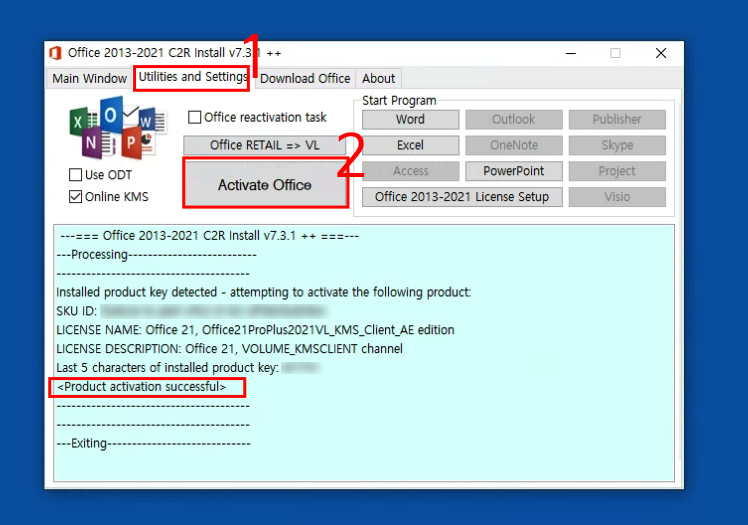
Task: Click the 'Start Program' group label
Action: [399, 101]
